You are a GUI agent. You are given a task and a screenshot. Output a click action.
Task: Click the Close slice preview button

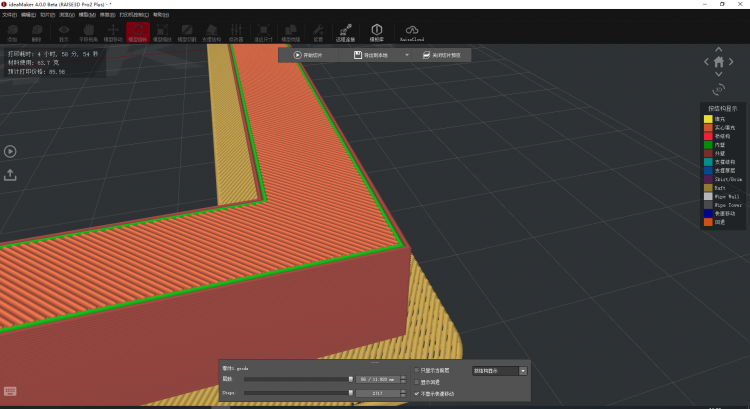click(x=441, y=55)
